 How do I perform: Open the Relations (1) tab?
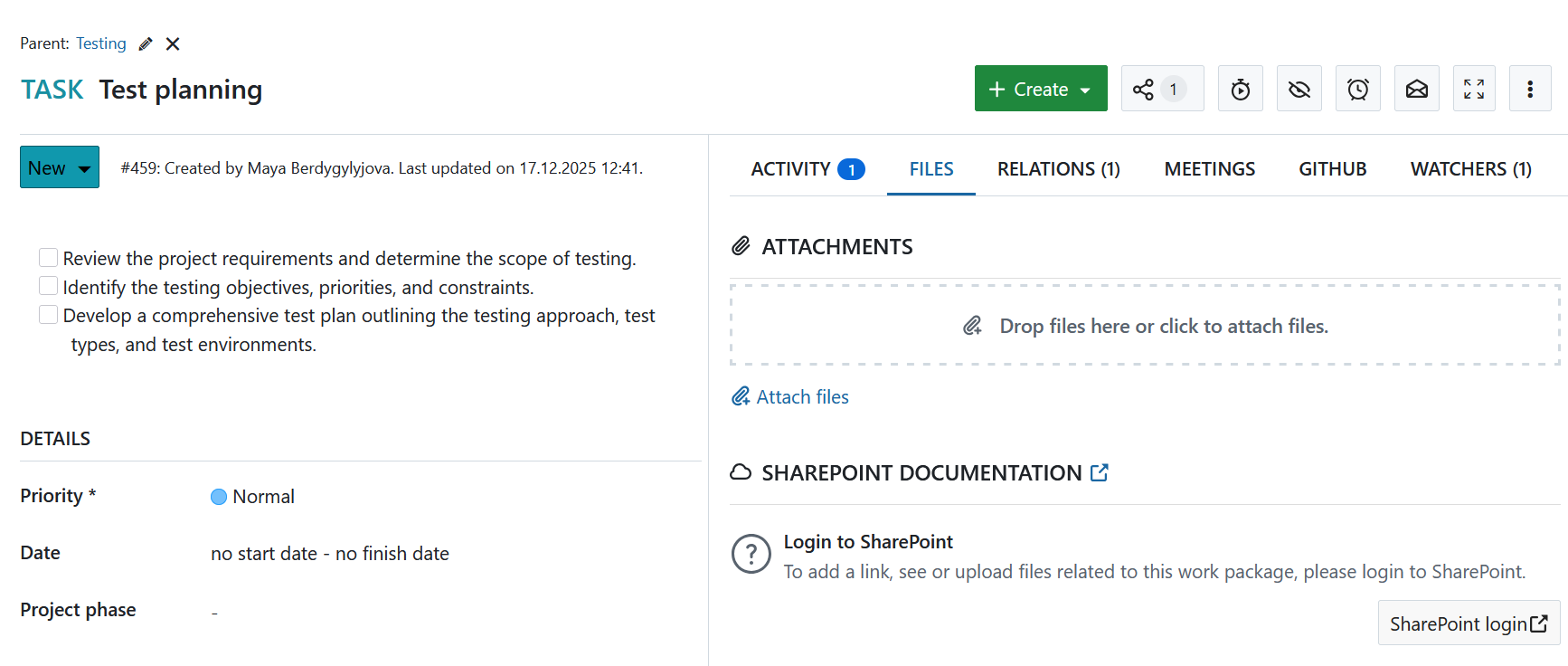coord(1059,169)
